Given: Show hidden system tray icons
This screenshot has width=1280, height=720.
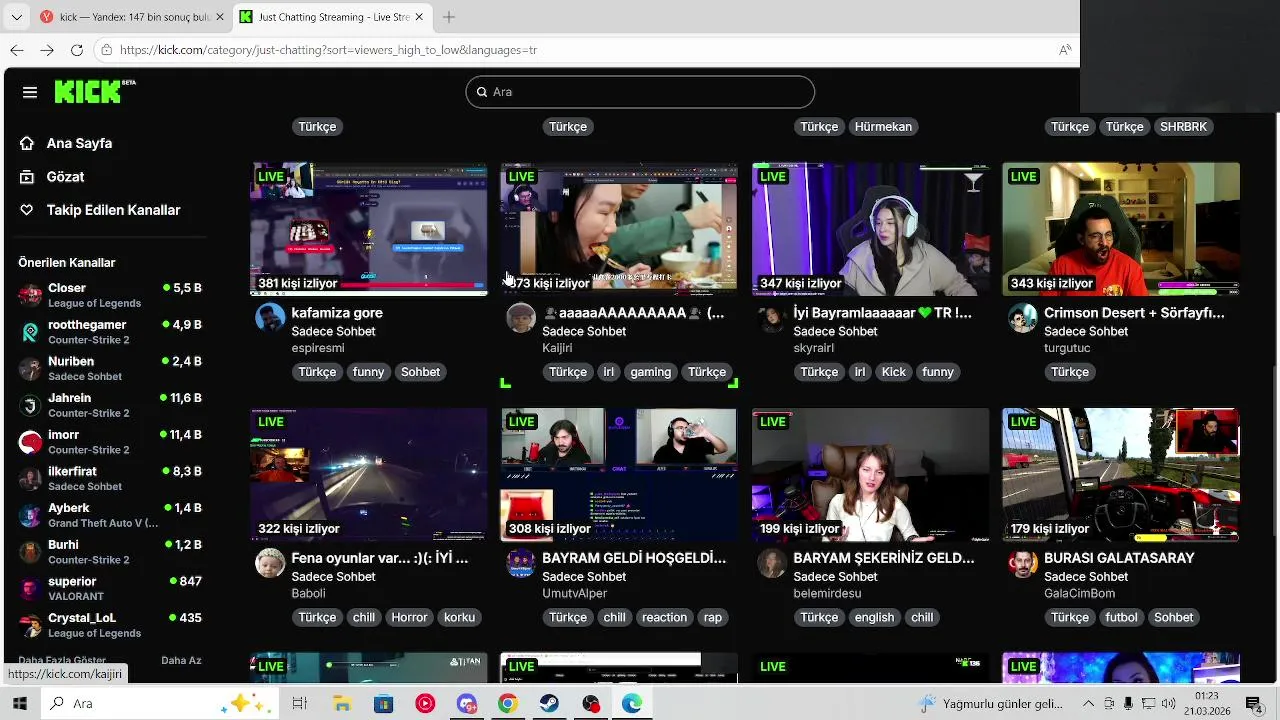Looking at the screenshot, I should coord(1086,704).
